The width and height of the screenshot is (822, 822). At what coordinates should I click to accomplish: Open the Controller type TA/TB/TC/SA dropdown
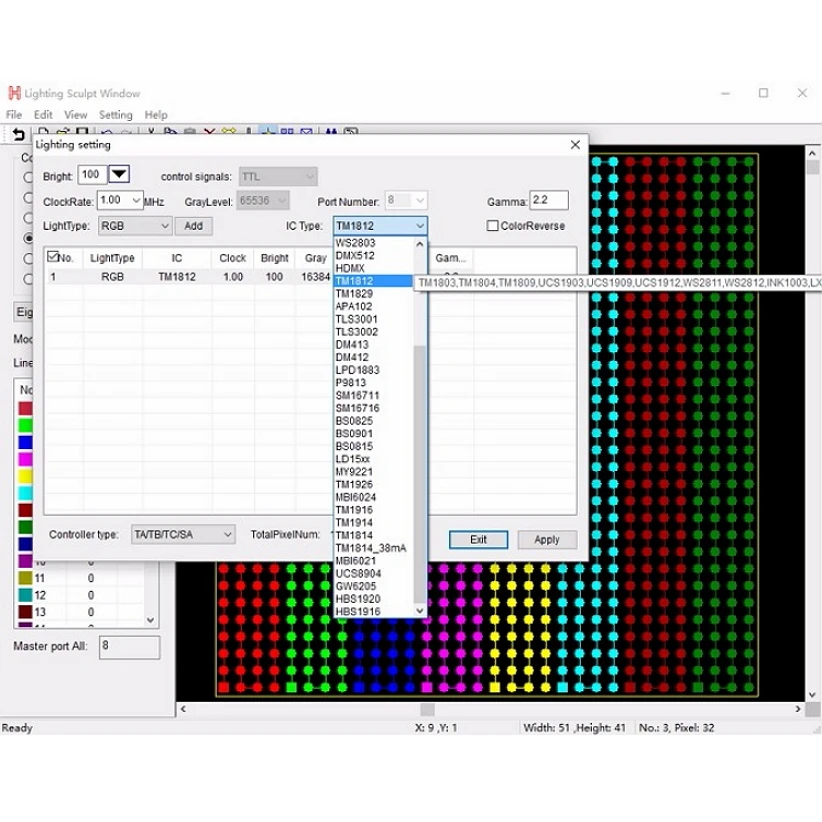tap(182, 534)
